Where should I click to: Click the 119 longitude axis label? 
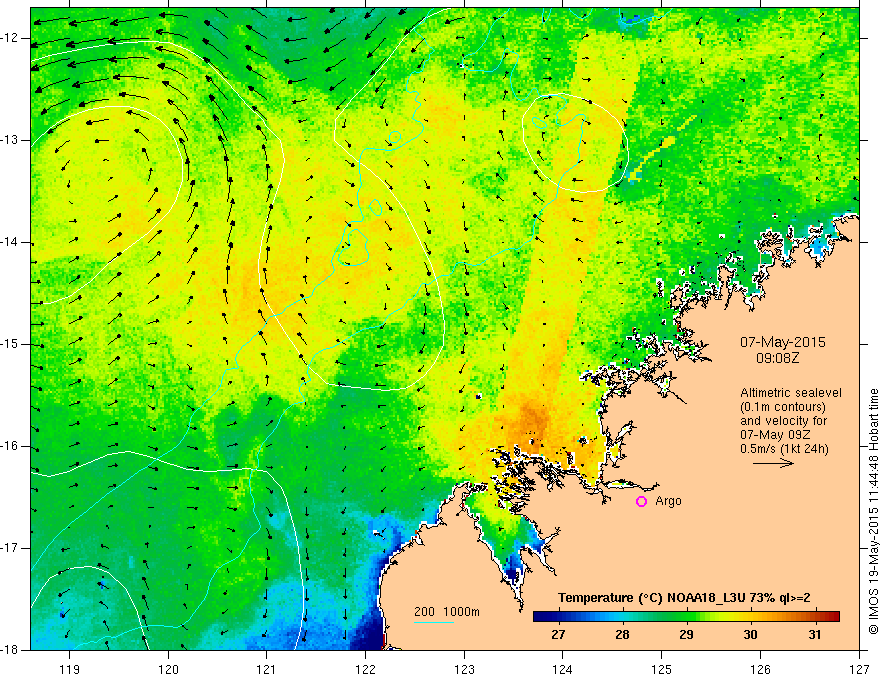70,669
